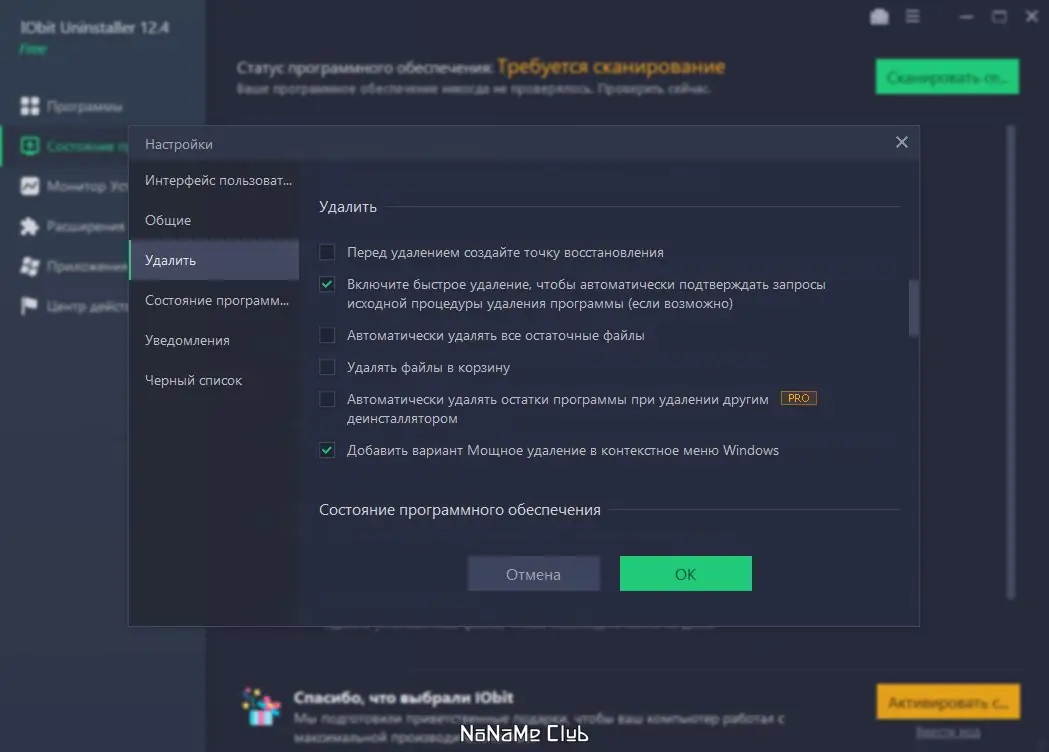This screenshot has width=1049, height=752.
Task: Click the Windows apps icon in the sidebar
Action: [x=29, y=266]
